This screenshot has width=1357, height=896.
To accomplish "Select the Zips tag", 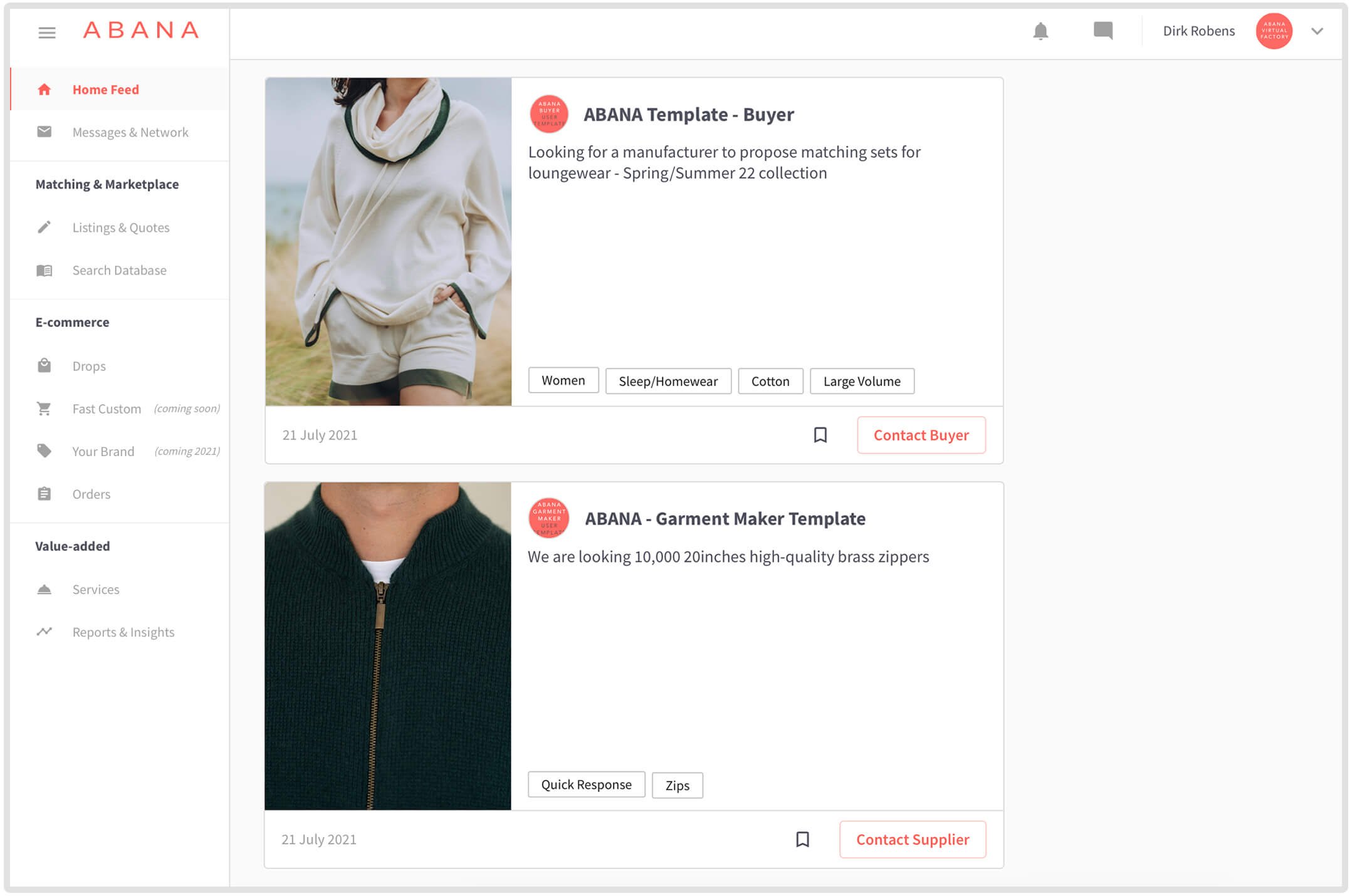I will pyautogui.click(x=678, y=785).
